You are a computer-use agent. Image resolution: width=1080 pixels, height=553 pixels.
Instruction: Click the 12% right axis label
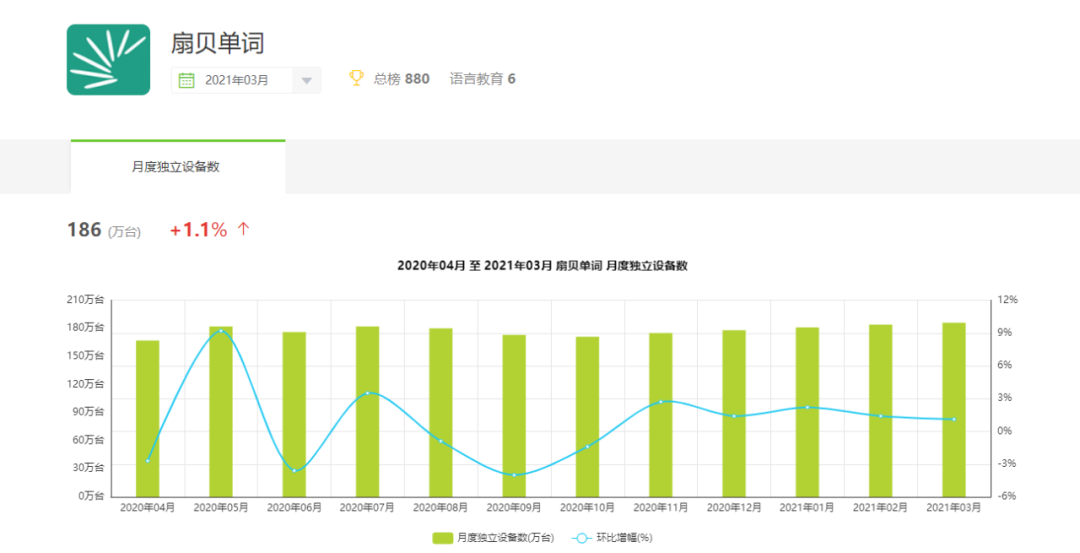[x=1007, y=300]
